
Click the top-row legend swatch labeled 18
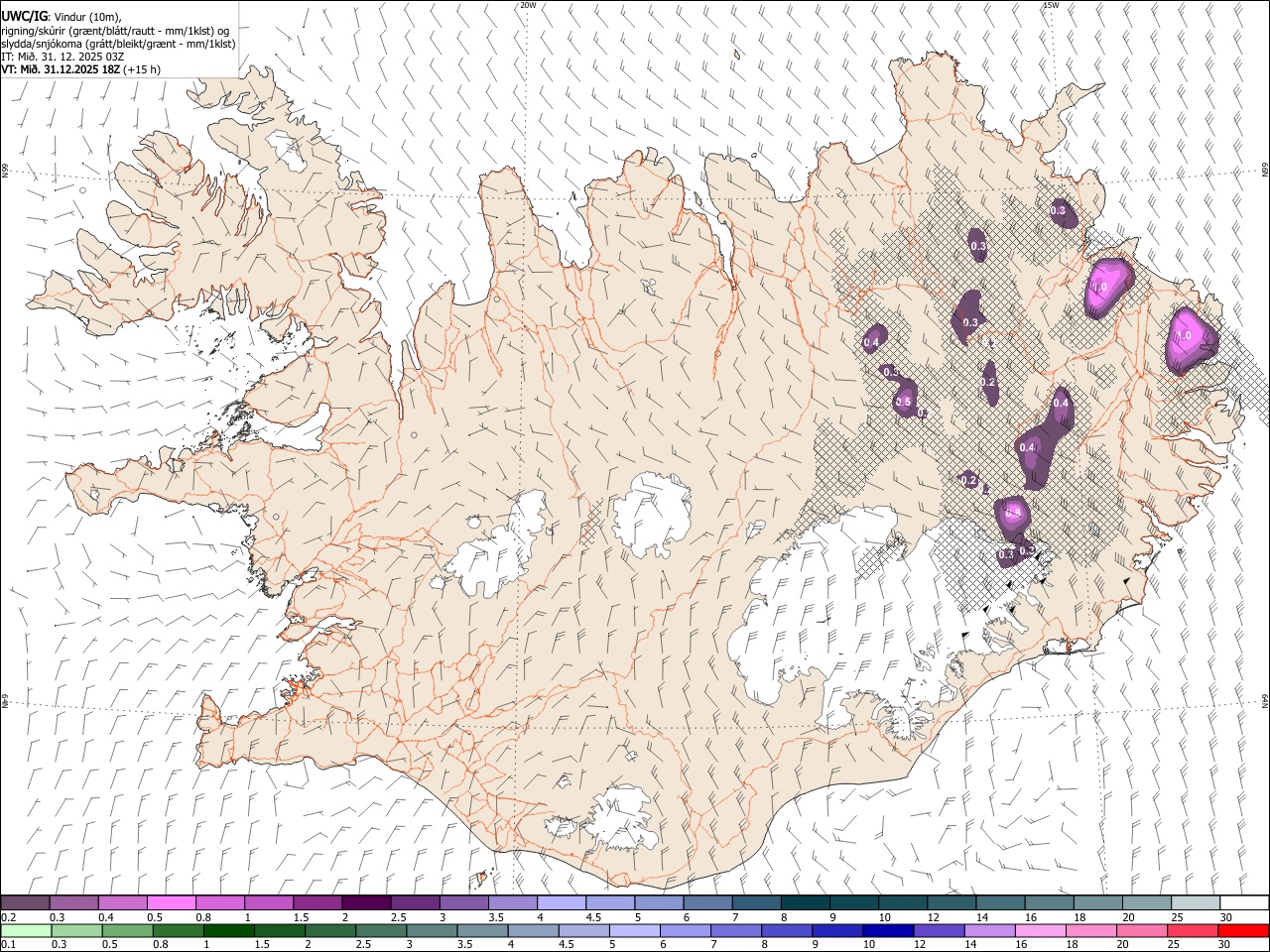coord(1097,902)
